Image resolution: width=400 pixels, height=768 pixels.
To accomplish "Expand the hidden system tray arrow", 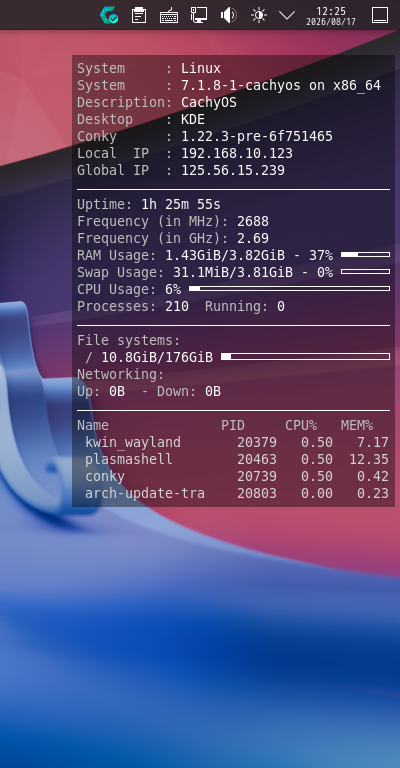I will tap(287, 15).
